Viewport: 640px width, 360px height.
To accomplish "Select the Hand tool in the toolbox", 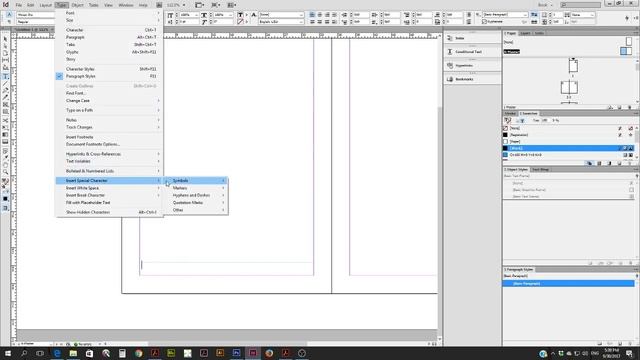I will point(5,165).
